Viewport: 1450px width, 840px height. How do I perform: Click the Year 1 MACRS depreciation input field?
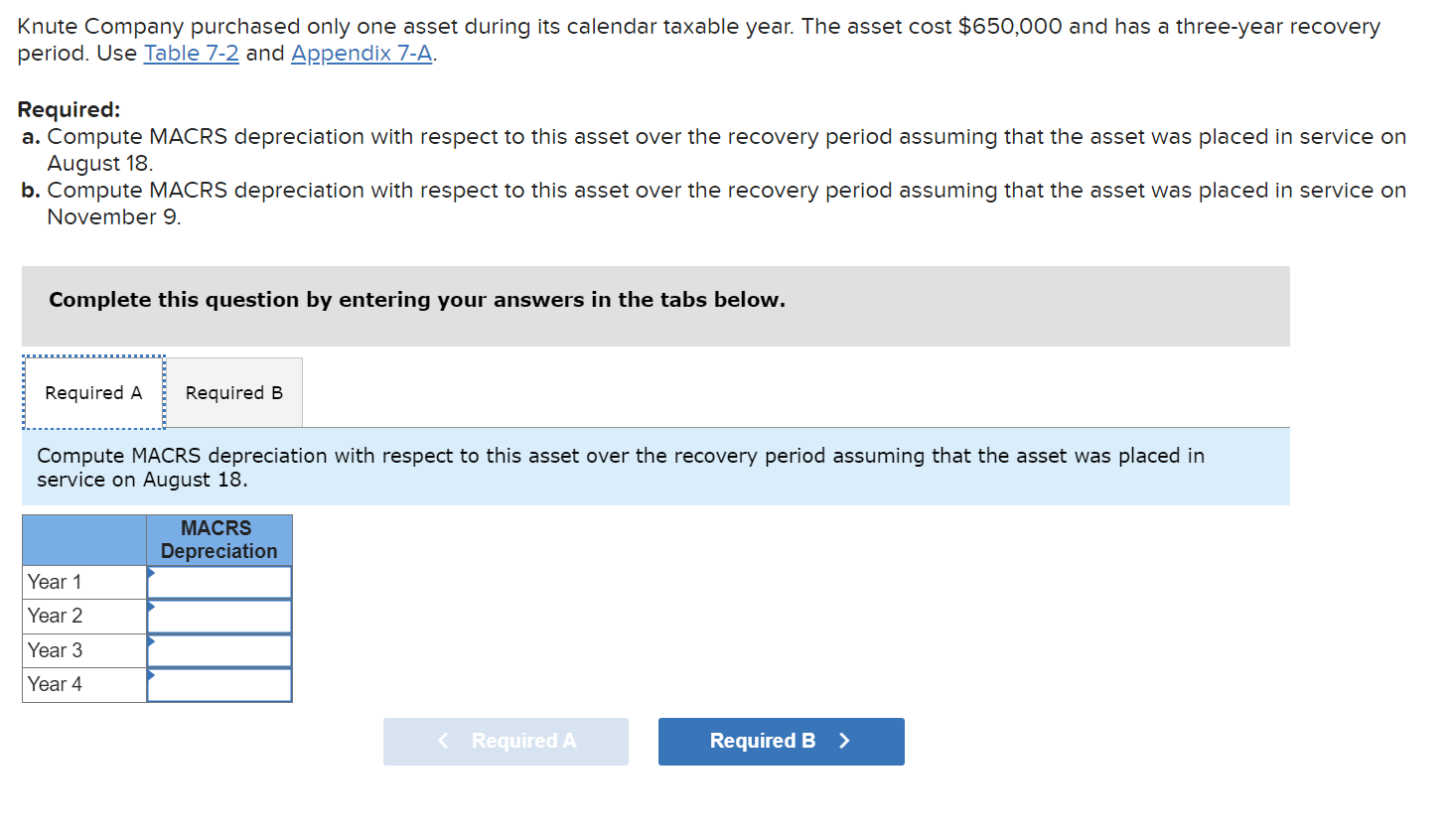[220, 582]
